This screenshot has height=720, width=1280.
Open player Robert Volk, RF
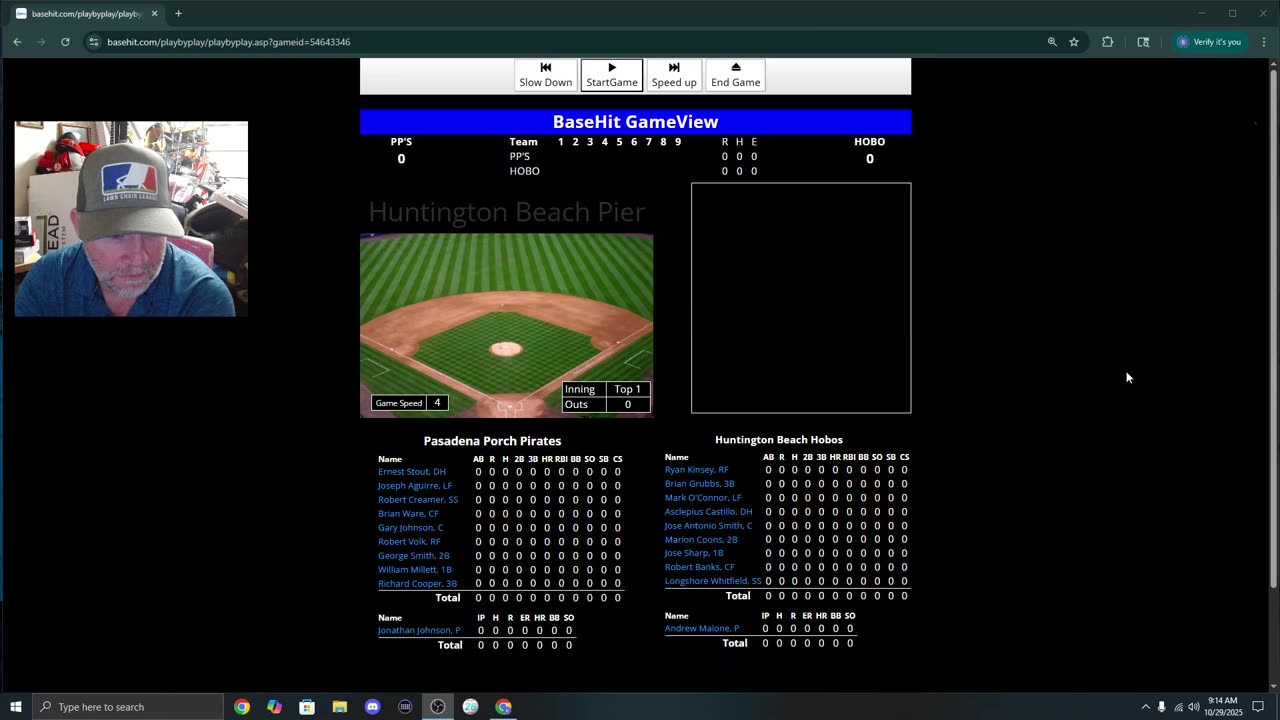tap(409, 542)
